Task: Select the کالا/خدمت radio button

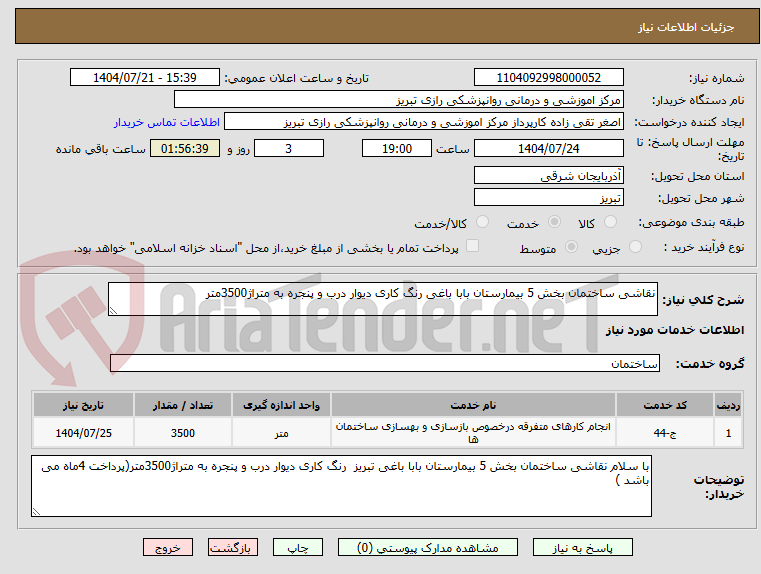Action: coord(482,222)
